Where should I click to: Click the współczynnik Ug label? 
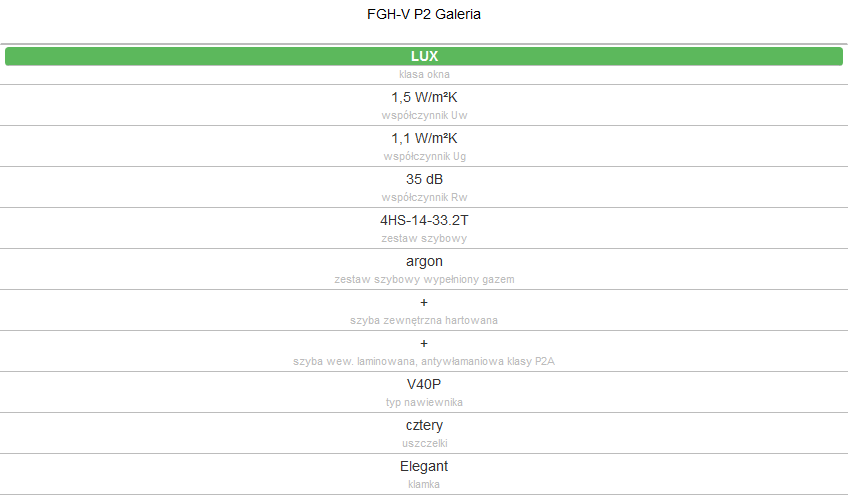click(424, 157)
